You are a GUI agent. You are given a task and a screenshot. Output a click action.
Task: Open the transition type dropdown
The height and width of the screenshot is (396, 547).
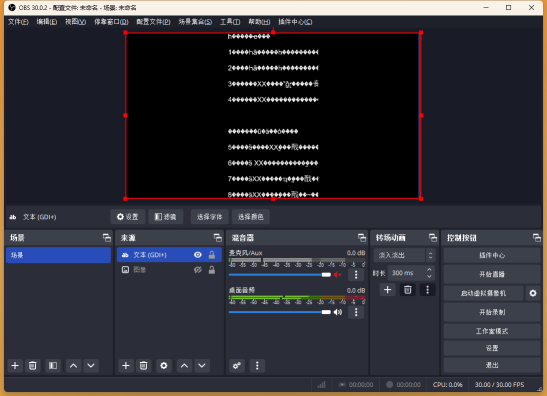[x=404, y=255]
